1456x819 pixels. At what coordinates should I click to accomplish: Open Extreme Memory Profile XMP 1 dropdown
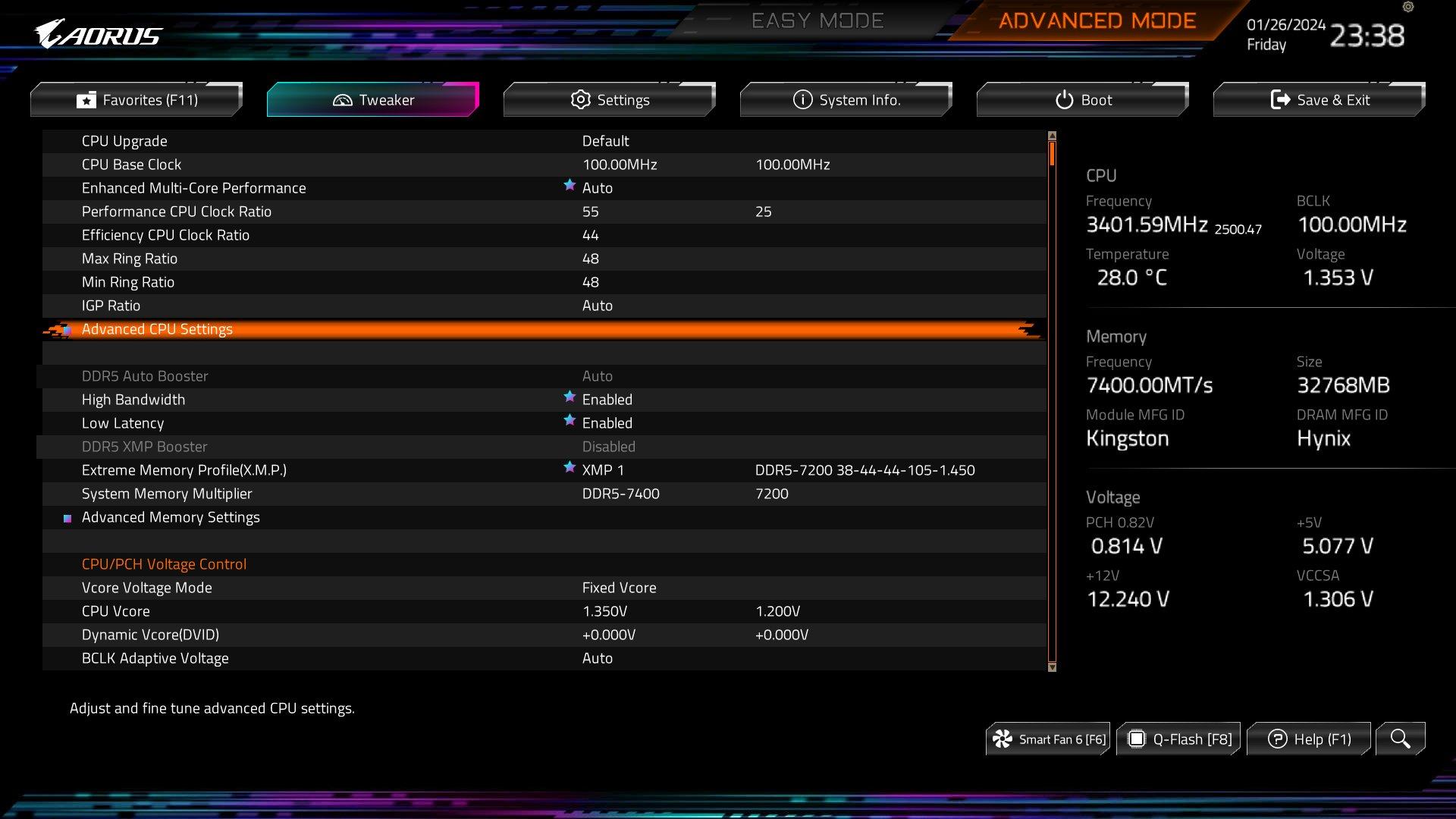[603, 470]
